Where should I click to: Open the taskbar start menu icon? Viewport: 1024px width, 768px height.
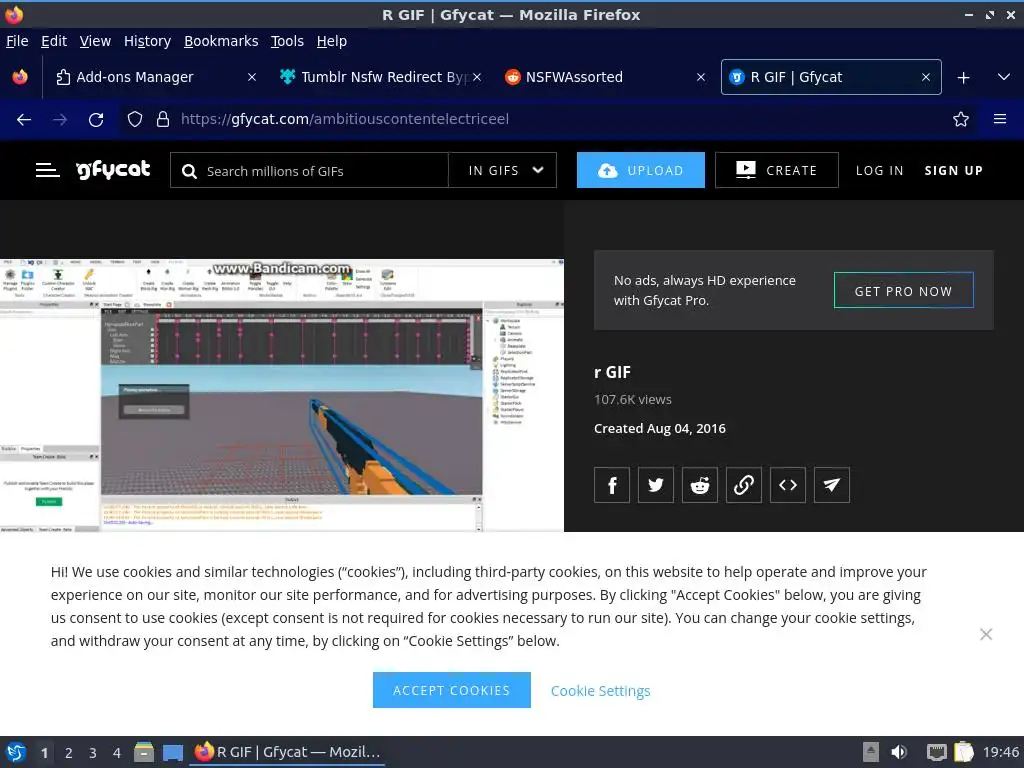[16, 752]
